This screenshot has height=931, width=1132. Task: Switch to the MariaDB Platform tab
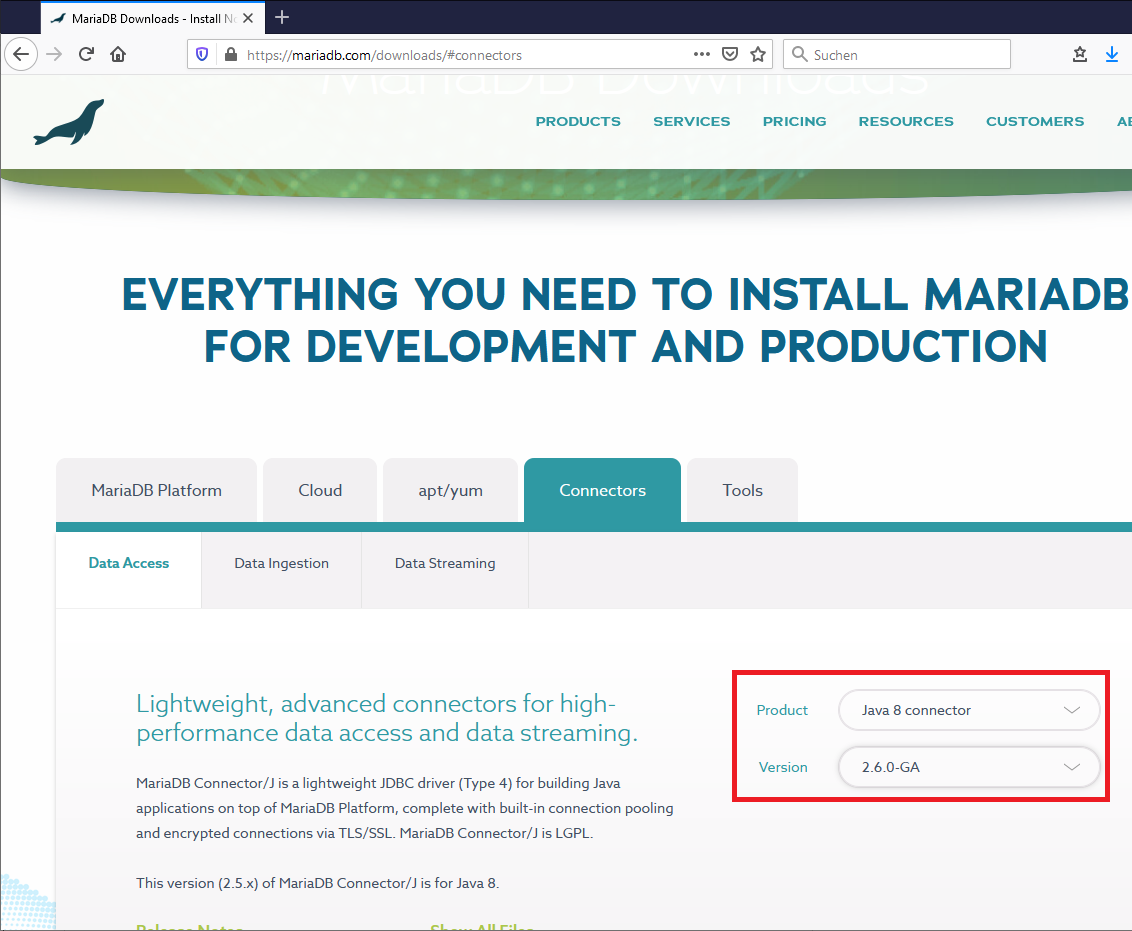[157, 490]
